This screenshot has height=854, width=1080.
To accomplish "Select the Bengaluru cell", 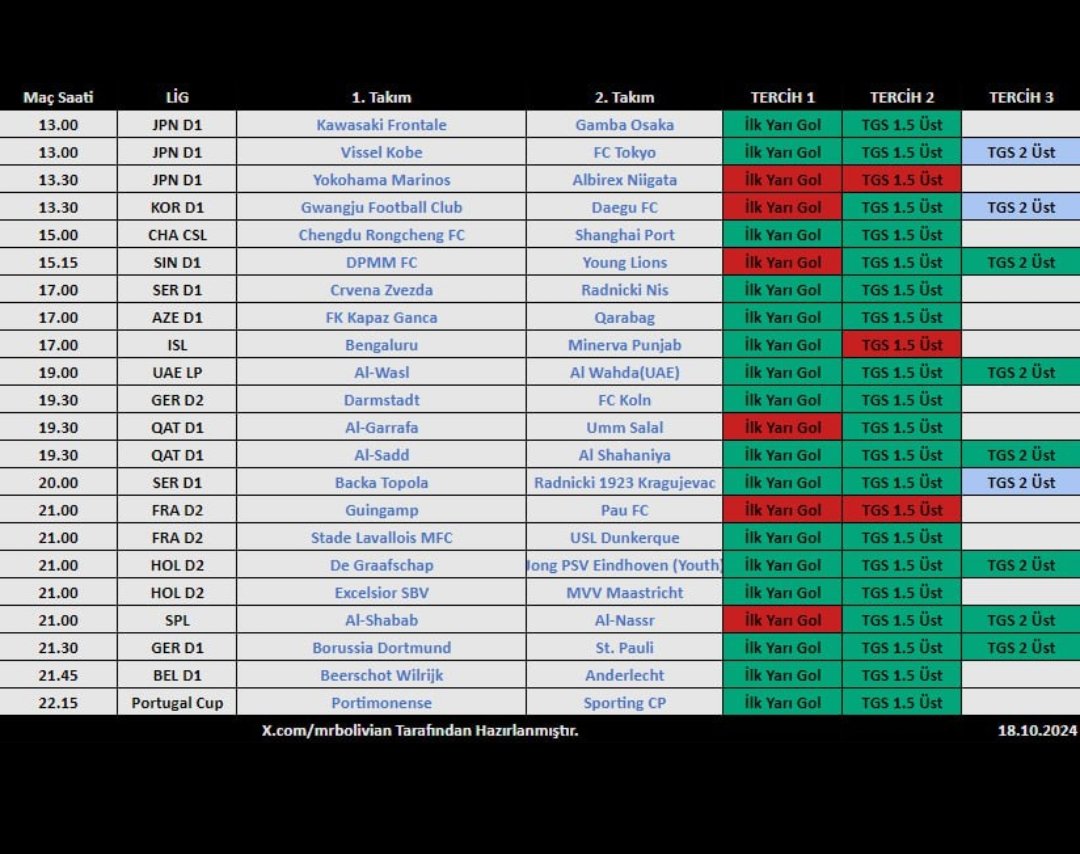I will pos(381,345).
